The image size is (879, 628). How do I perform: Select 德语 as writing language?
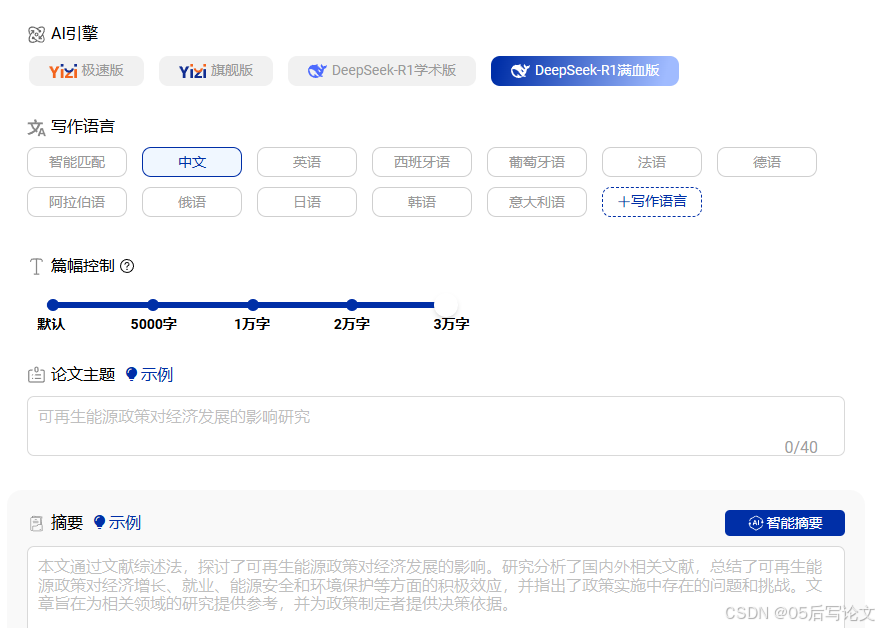766,162
